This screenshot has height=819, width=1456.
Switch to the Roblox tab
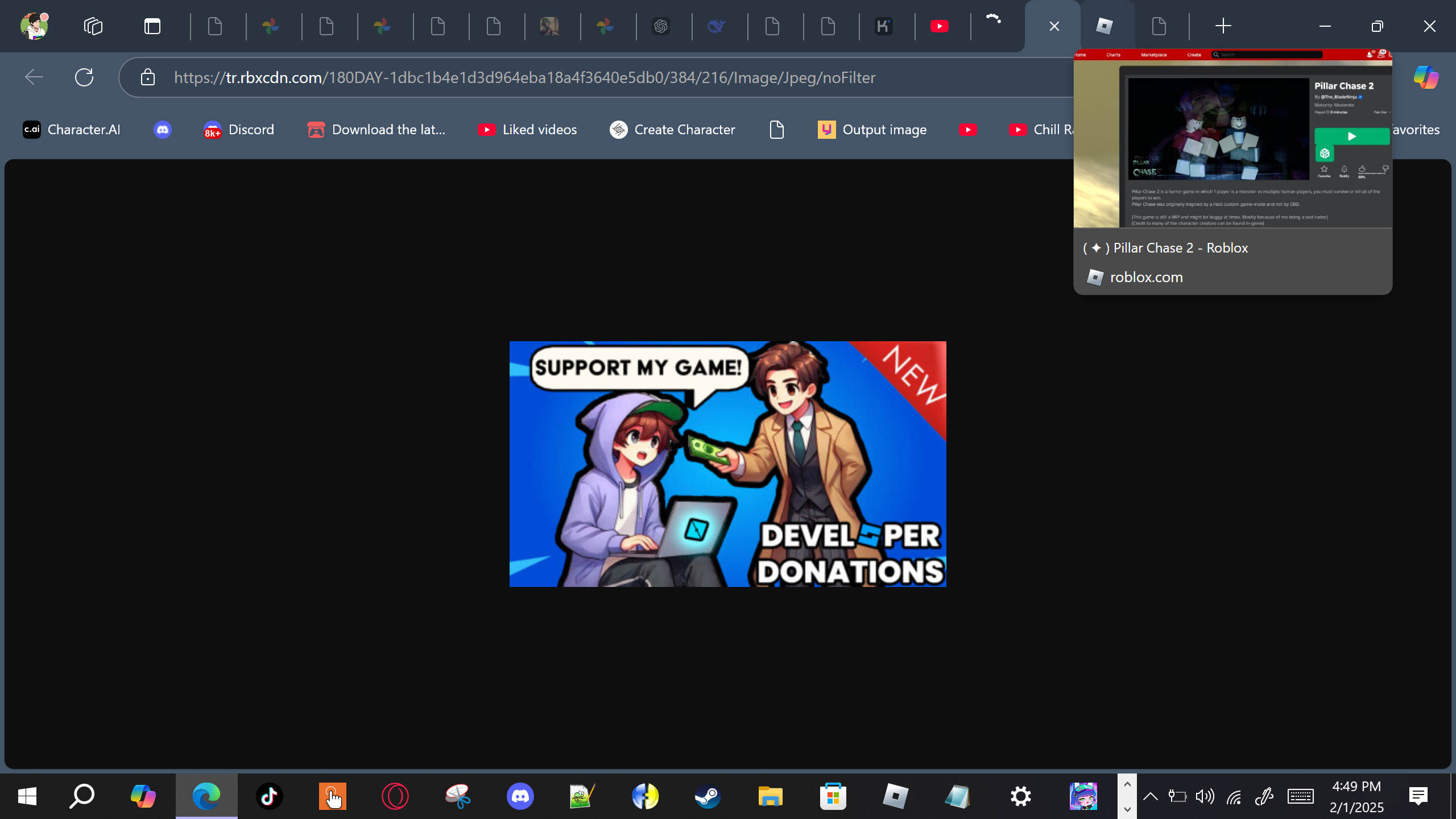click(x=1104, y=26)
